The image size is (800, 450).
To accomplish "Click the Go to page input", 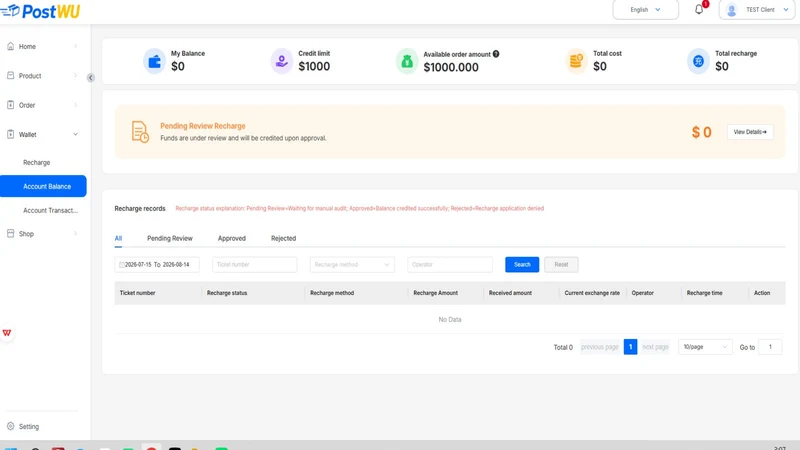I will [x=770, y=347].
